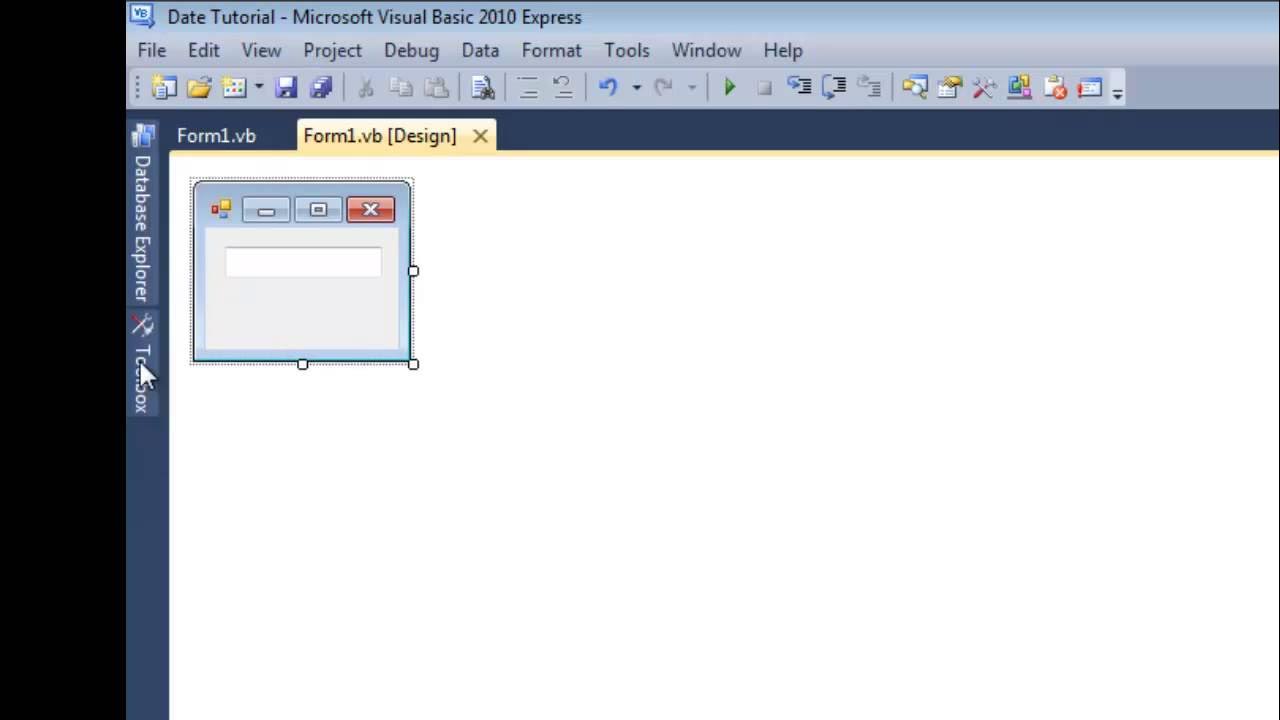The height and width of the screenshot is (720, 1280).
Task: Open the View menu
Action: (261, 50)
